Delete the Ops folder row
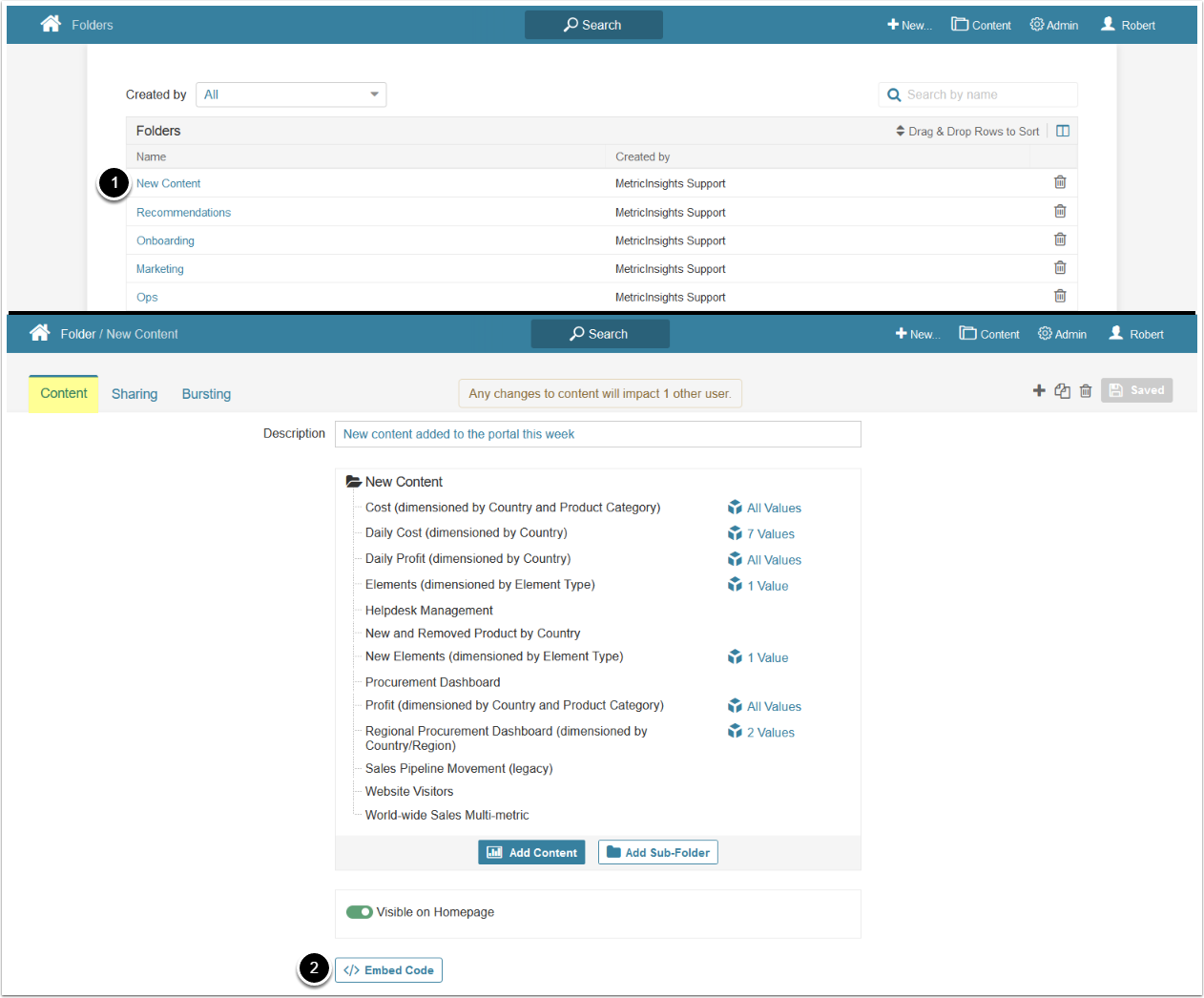This screenshot has height=998, width=1204. tap(1060, 296)
